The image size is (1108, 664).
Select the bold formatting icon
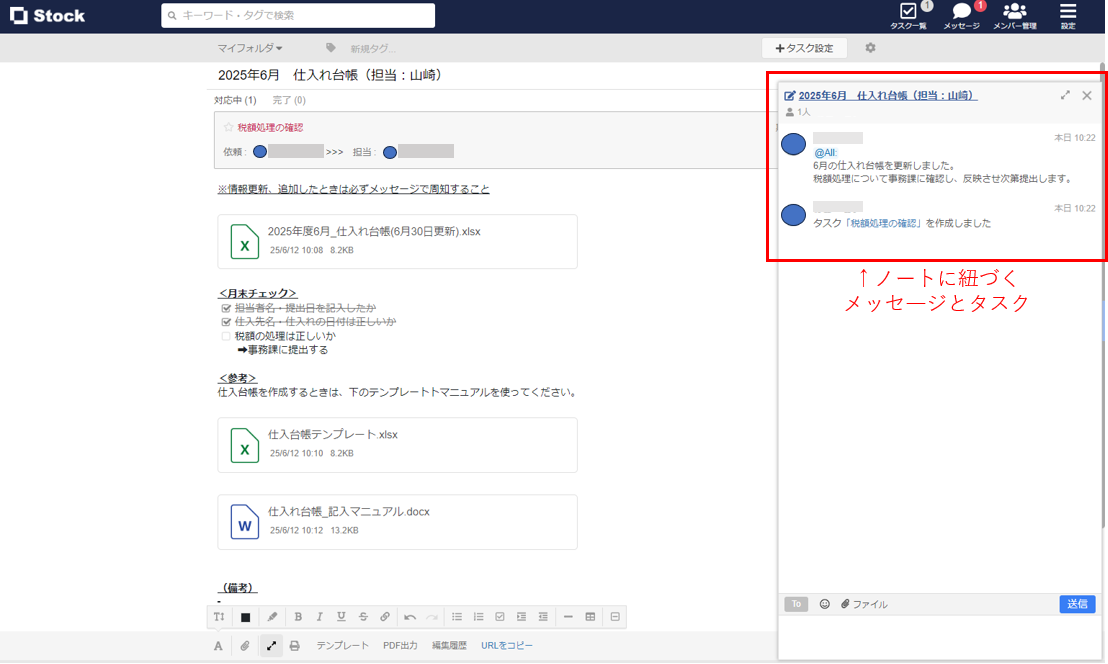(x=297, y=617)
